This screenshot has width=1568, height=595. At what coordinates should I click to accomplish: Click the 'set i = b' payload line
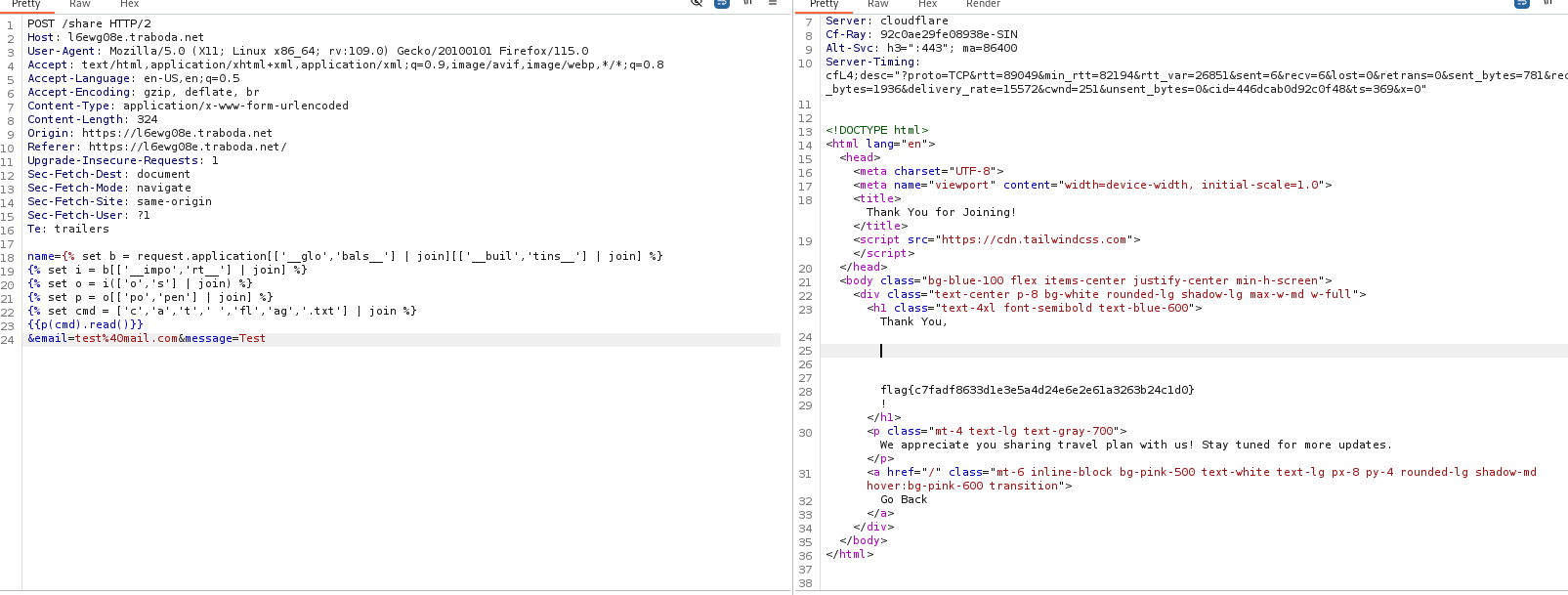[x=167, y=270]
